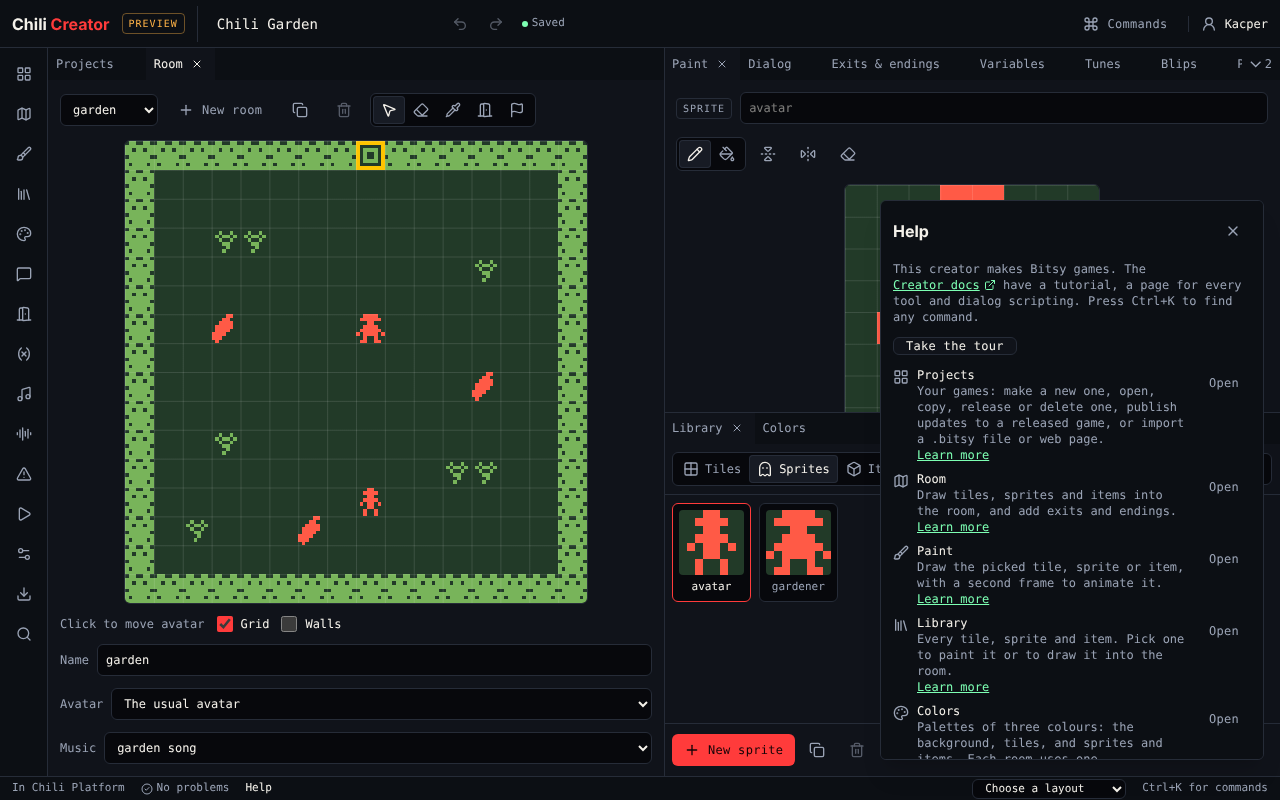This screenshot has height=800, width=1280.
Task: Mirror the sprite horizontally in Paint toolbar
Action: pos(808,154)
